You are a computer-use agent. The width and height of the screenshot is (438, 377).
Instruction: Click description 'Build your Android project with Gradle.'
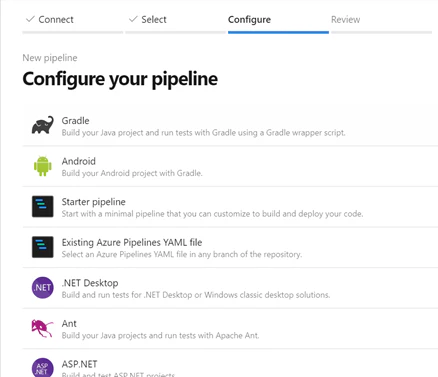coord(132,173)
